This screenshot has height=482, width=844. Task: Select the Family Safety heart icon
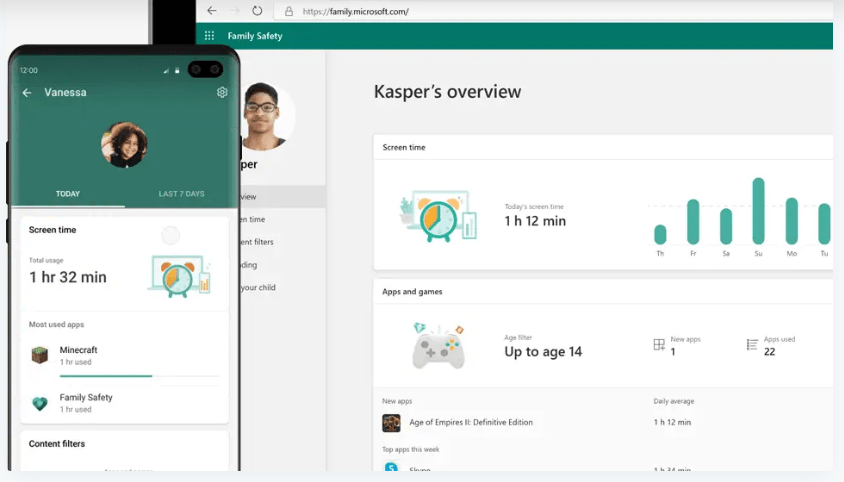click(x=40, y=403)
